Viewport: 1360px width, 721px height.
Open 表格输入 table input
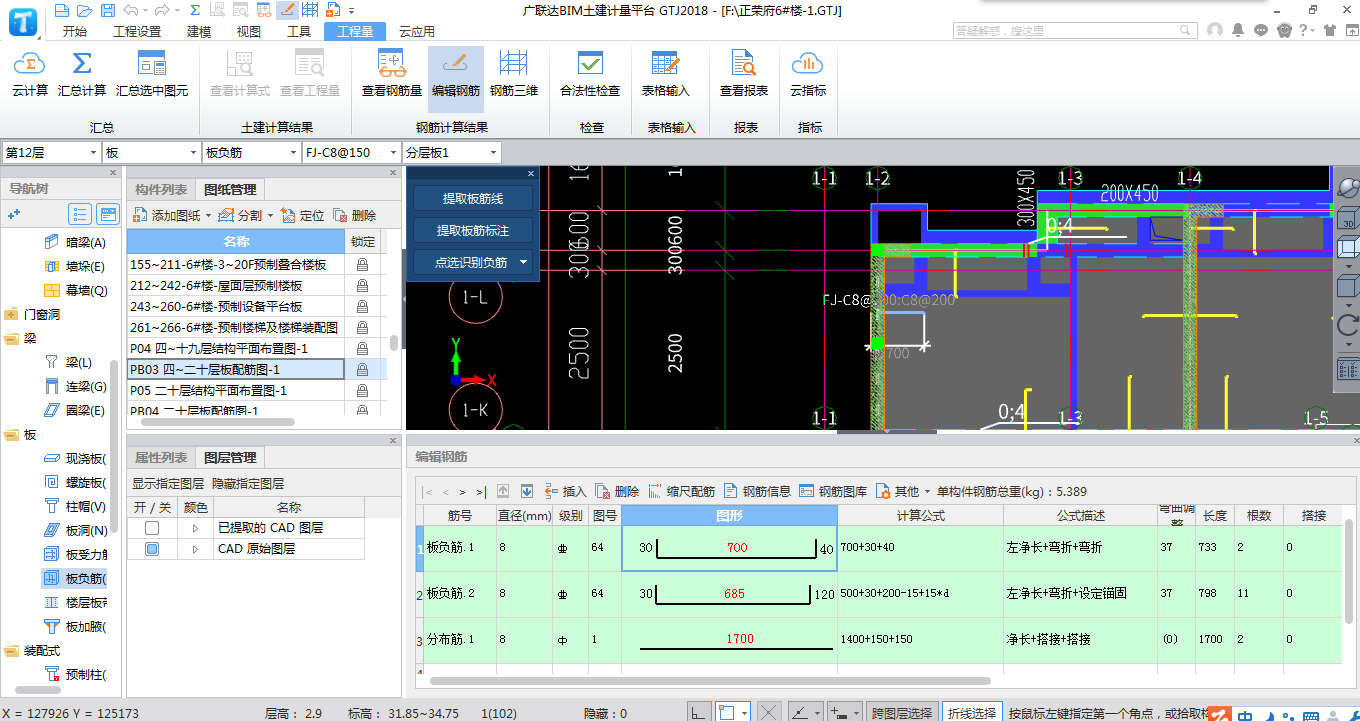pyautogui.click(x=666, y=74)
